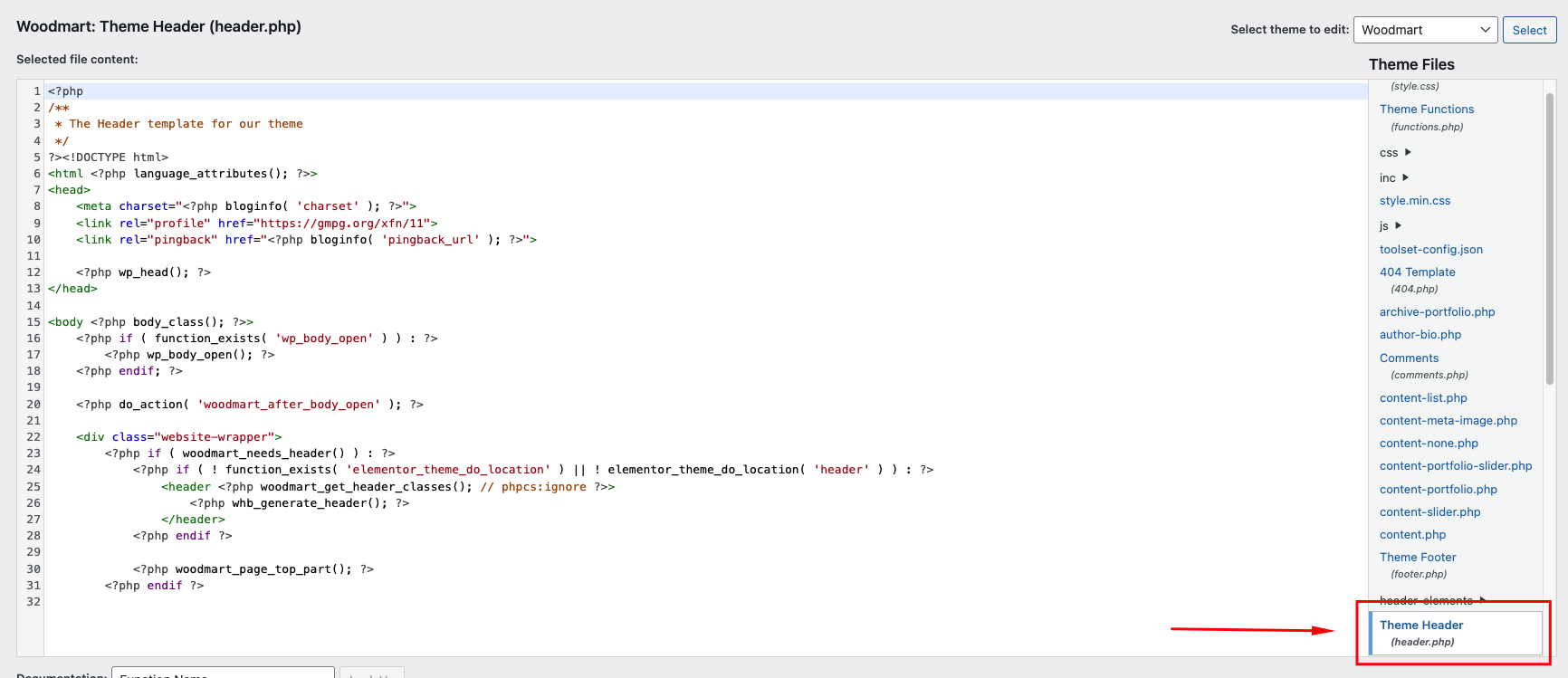Open author-bio.php file
This screenshot has width=1568, height=678.
pyautogui.click(x=1420, y=335)
